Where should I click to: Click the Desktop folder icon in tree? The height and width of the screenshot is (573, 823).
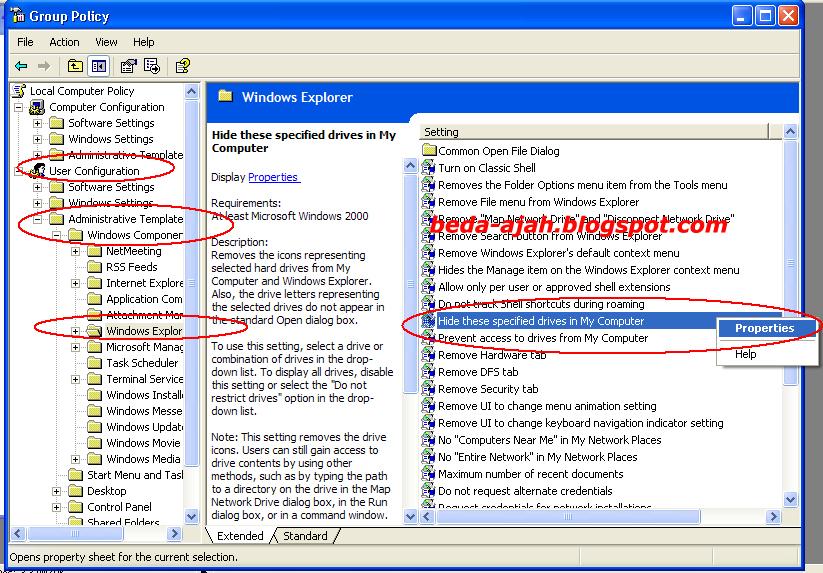pyautogui.click(x=76, y=491)
